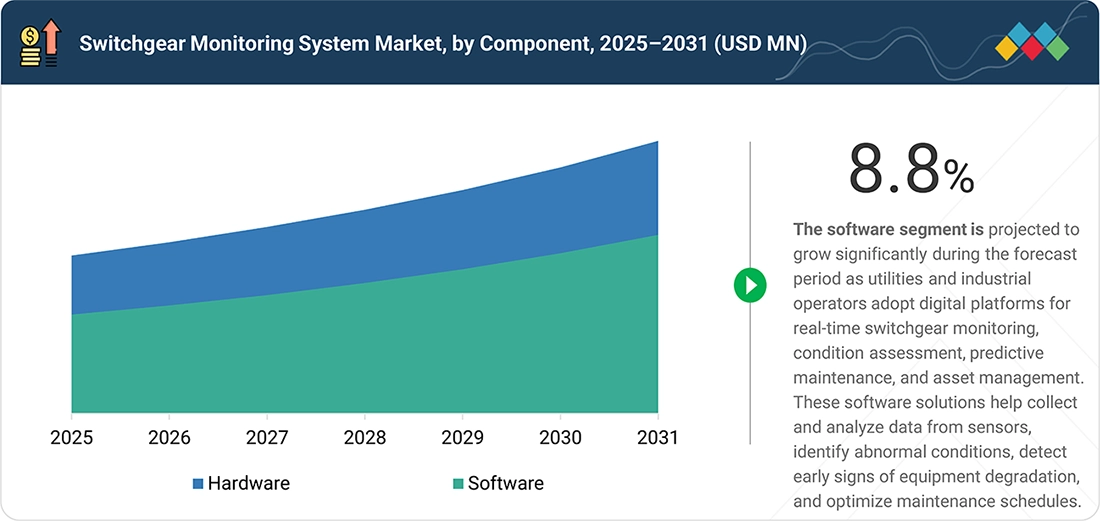Click the 2025 axis label
This screenshot has width=1100, height=521.
(72, 438)
